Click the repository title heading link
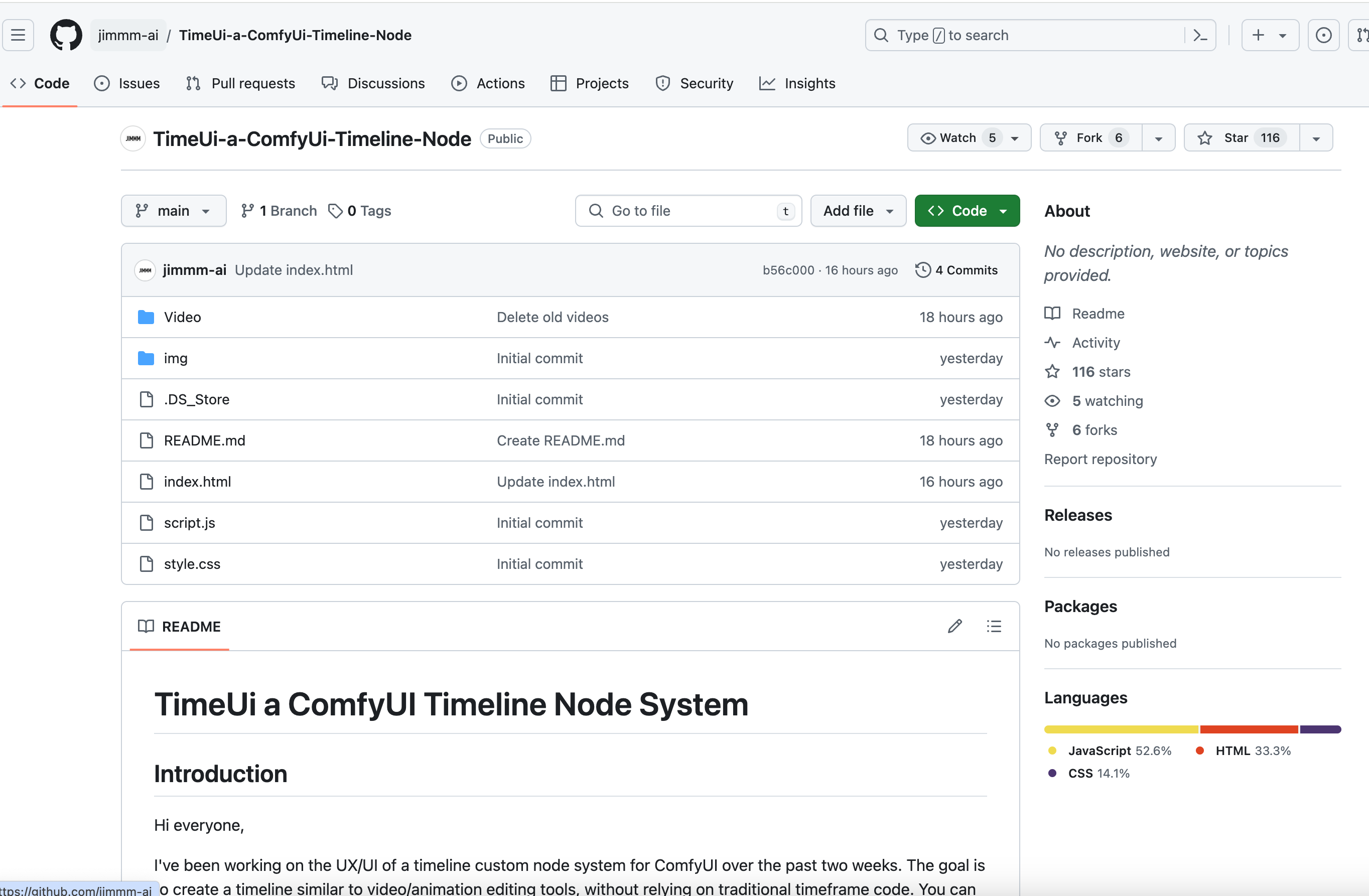1369x896 pixels. click(x=312, y=138)
